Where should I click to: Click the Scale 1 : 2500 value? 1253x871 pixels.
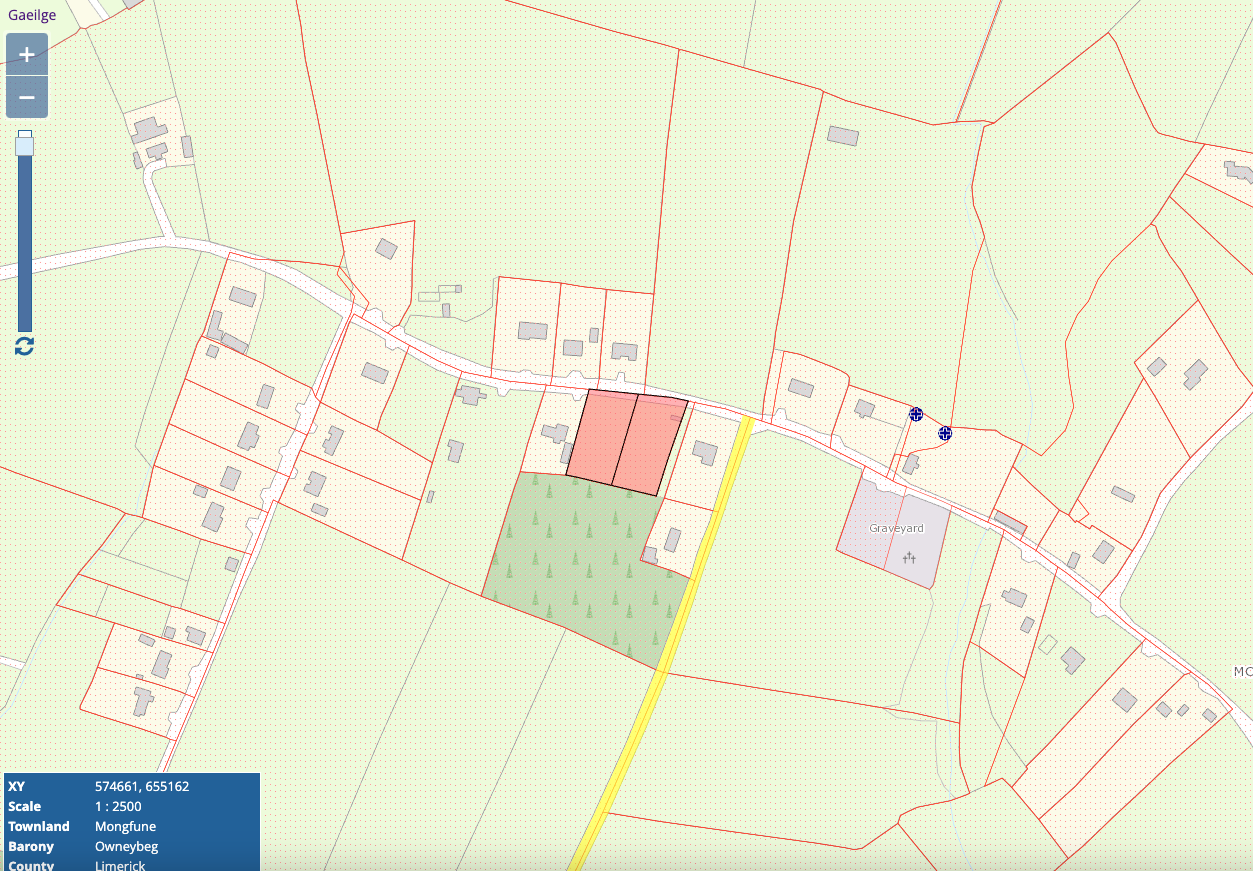[x=118, y=806]
